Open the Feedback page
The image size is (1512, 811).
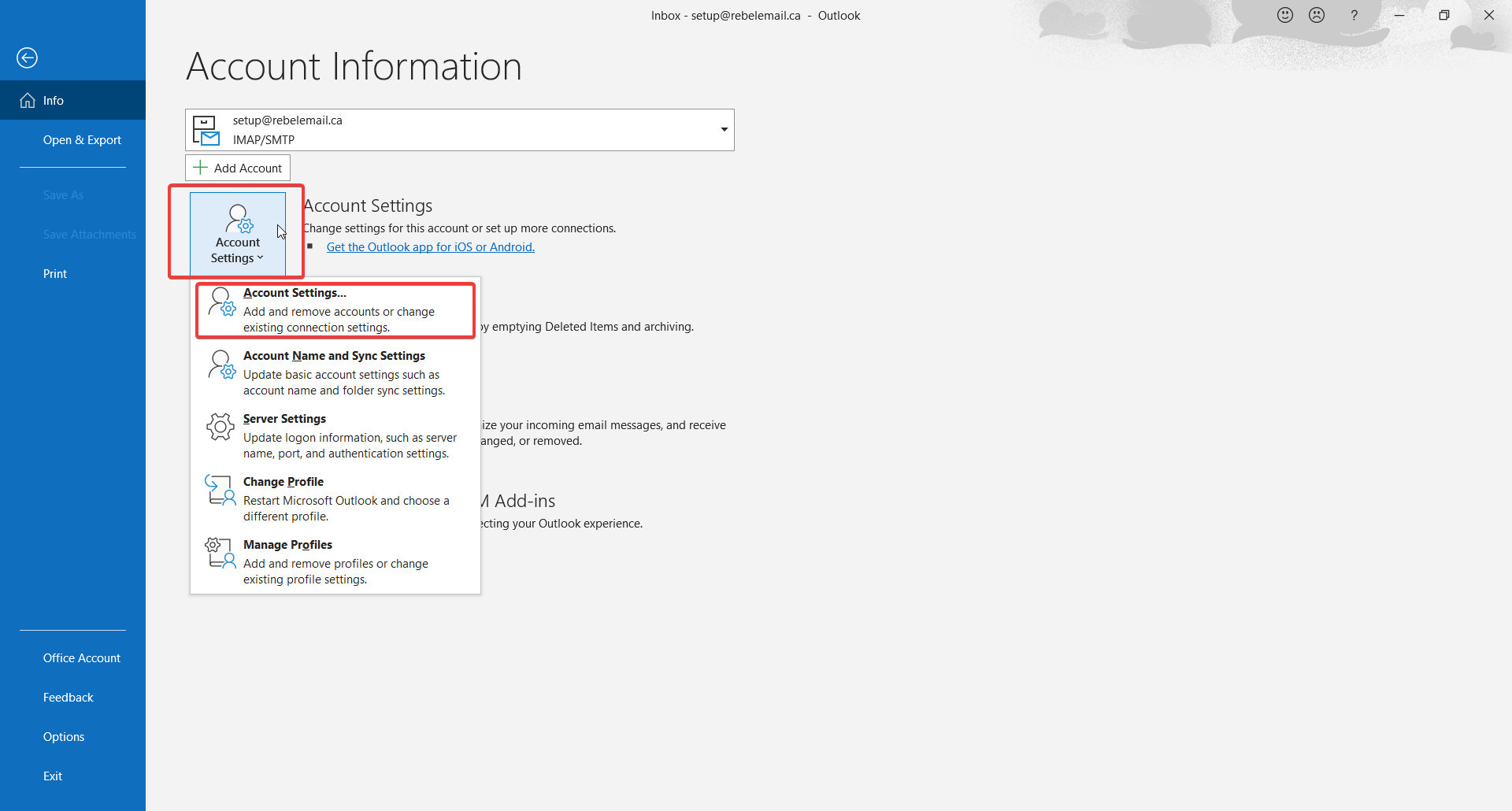(72, 697)
